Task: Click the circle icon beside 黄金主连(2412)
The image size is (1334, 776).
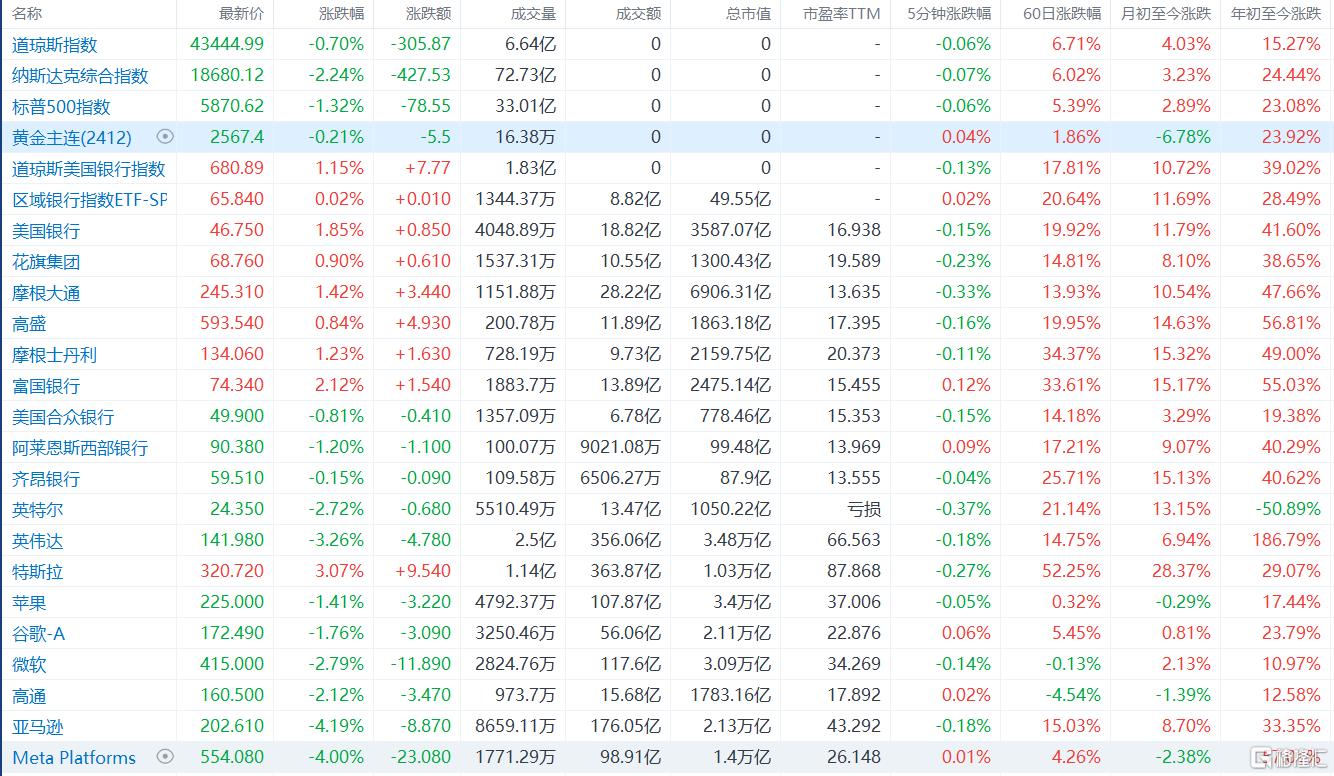Action: tap(165, 137)
